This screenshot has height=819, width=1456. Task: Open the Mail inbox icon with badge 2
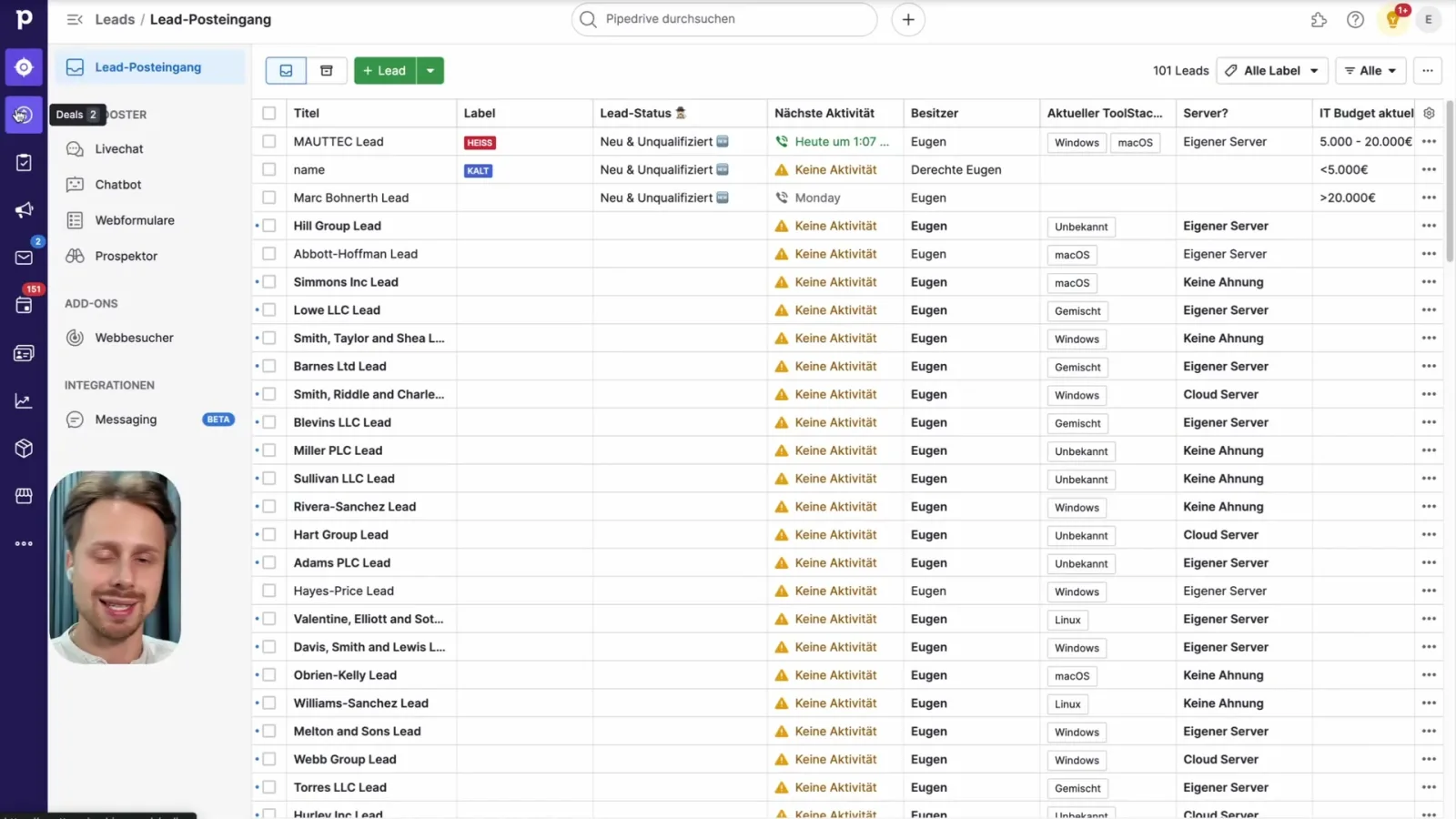click(x=24, y=258)
